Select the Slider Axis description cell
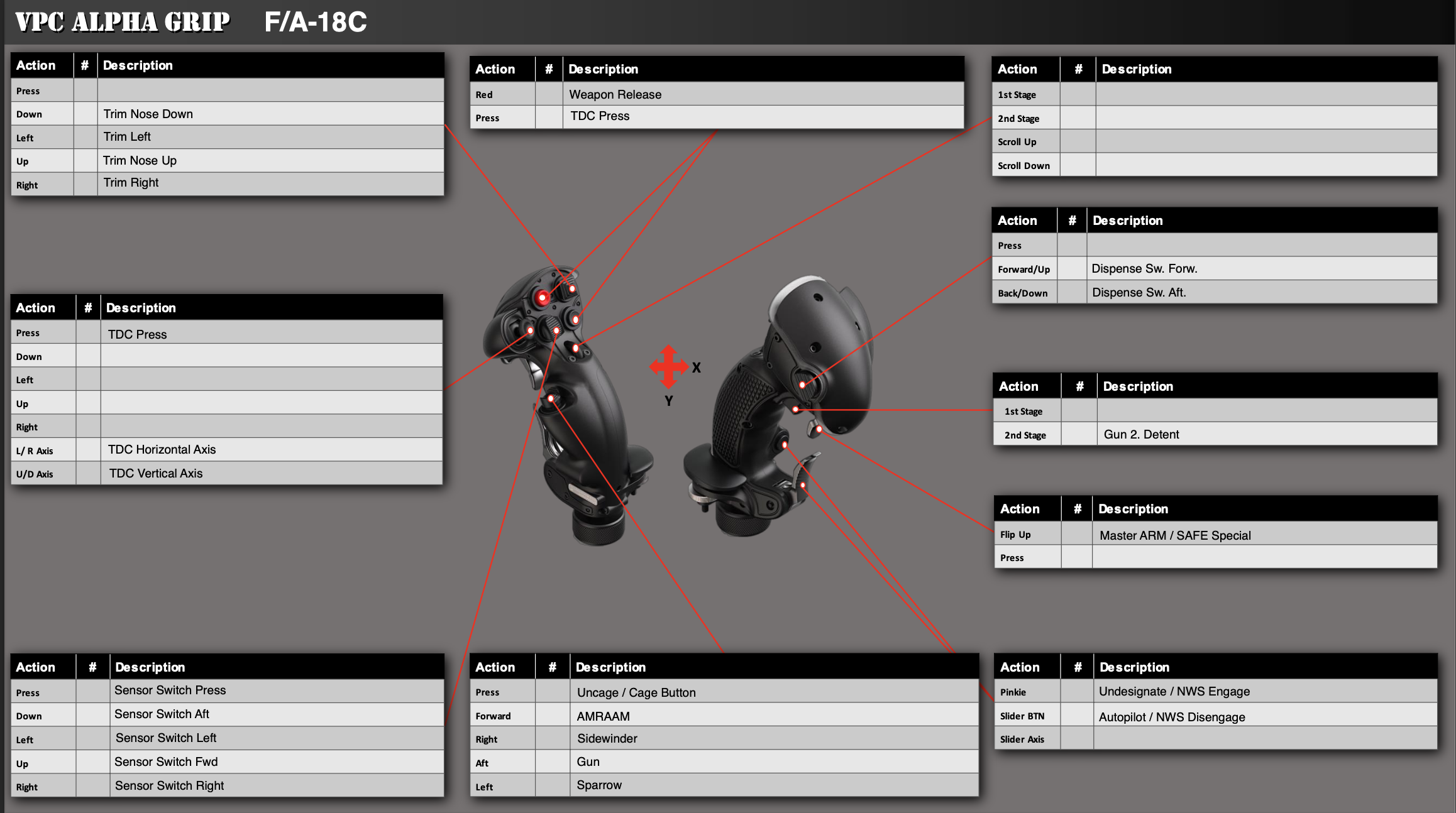Screen dimensions: 1456x813 click(x=1264, y=739)
